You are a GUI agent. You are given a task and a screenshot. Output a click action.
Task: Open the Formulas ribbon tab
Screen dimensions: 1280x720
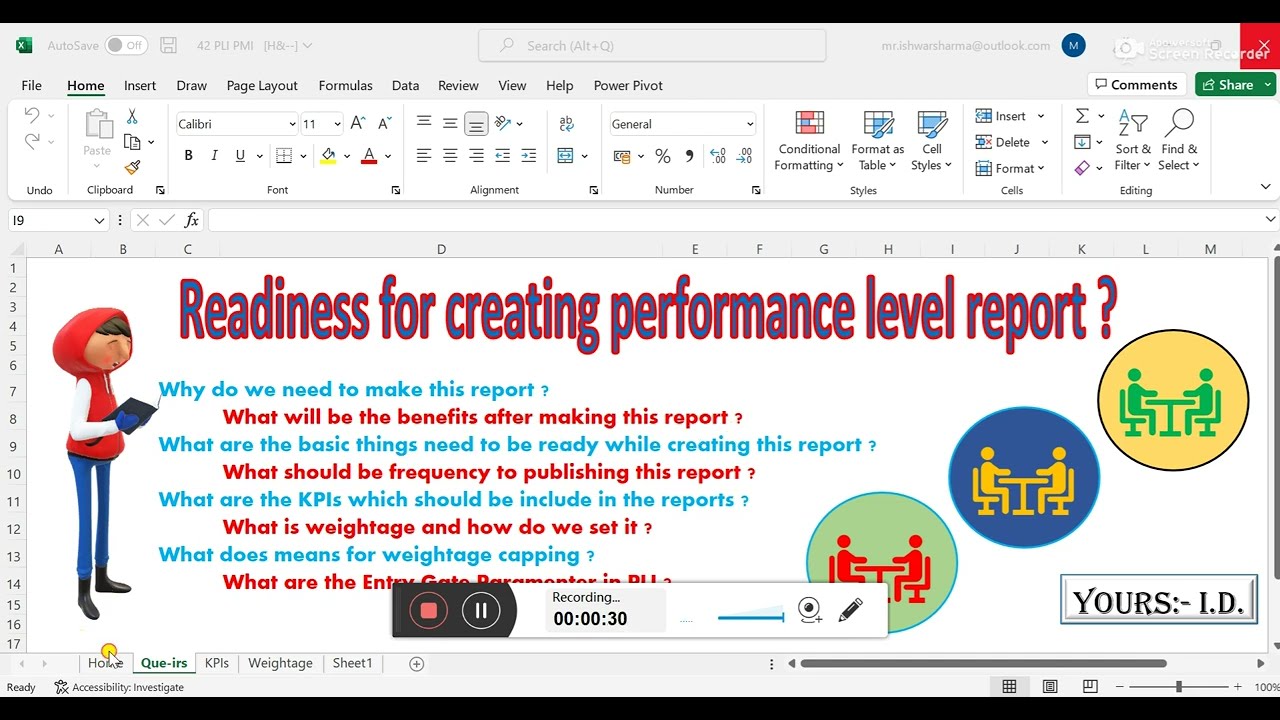click(345, 85)
